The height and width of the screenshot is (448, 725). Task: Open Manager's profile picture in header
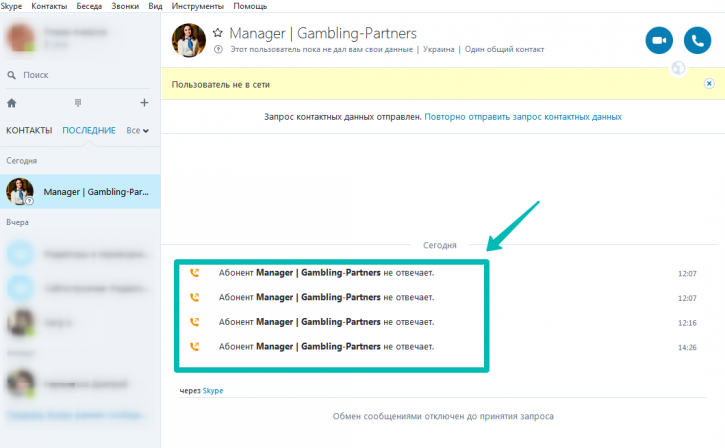coord(189,40)
